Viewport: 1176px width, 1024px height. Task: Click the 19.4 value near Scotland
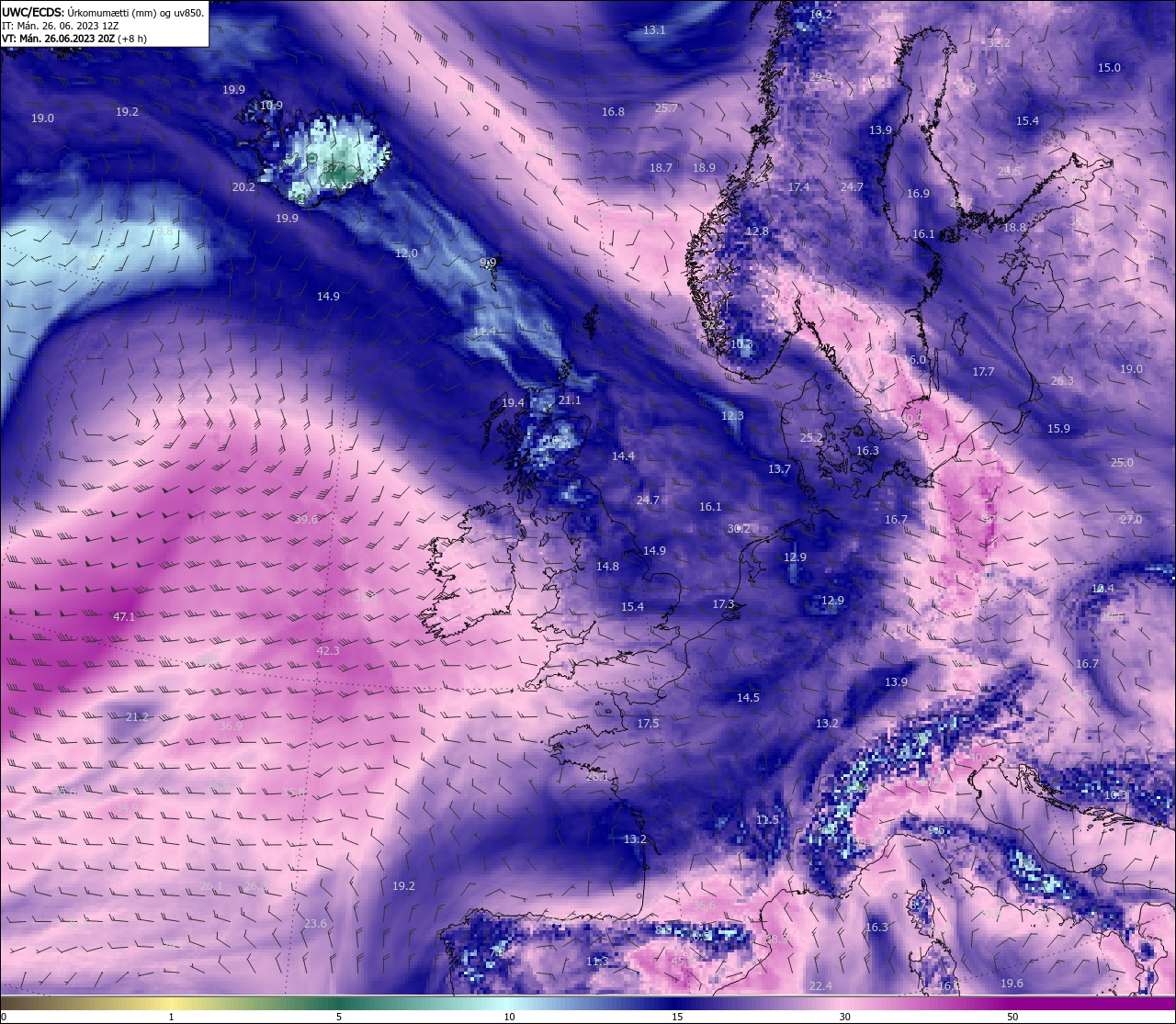(x=513, y=403)
